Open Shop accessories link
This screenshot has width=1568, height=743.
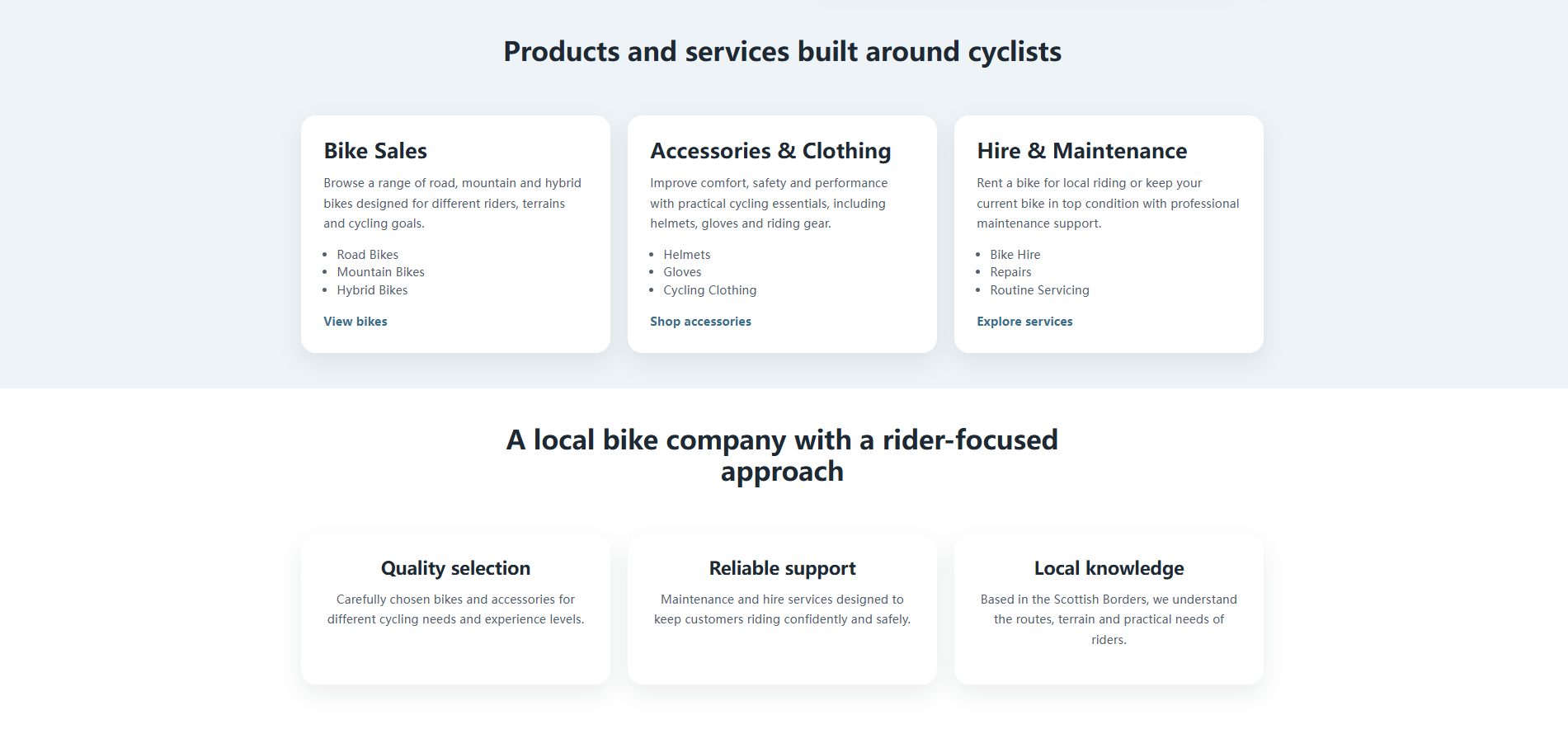click(700, 322)
